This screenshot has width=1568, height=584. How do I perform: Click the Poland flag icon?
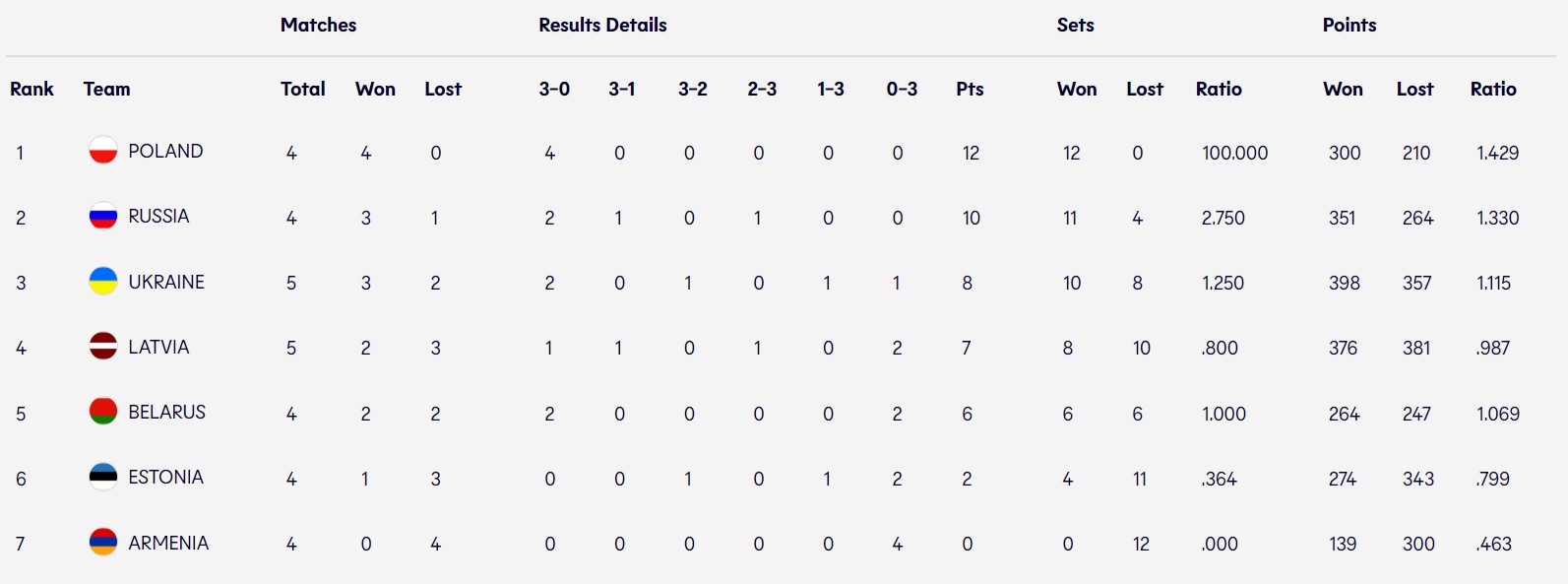(103, 151)
